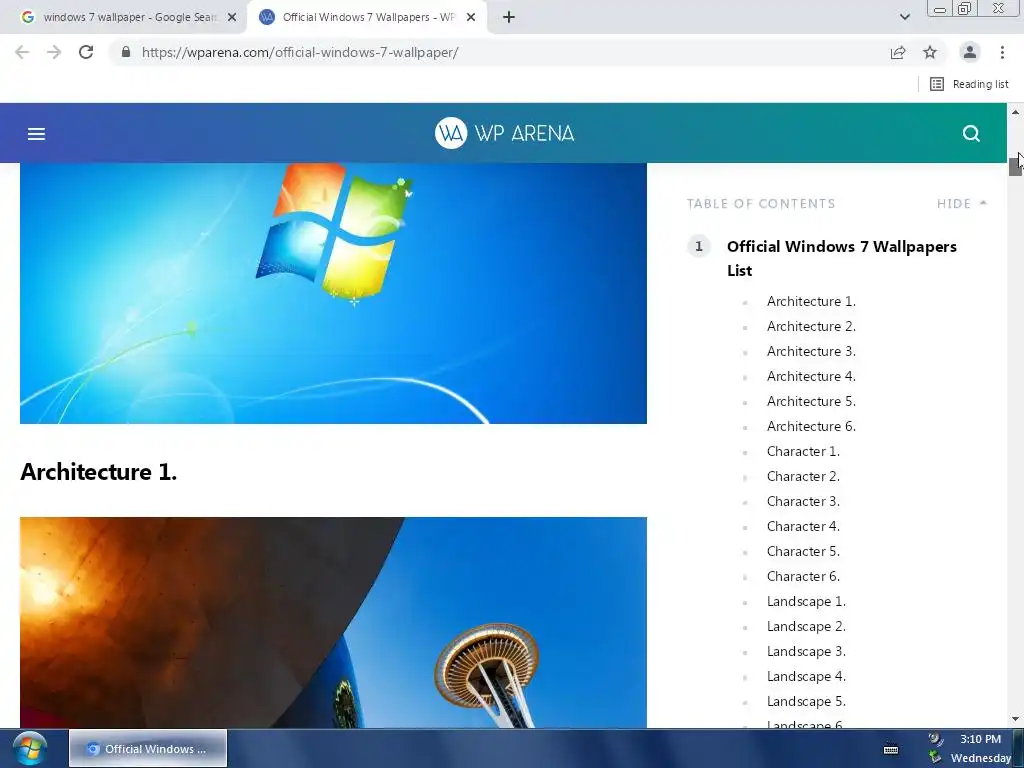Go back to the previous page
1024x768 pixels.
point(22,52)
